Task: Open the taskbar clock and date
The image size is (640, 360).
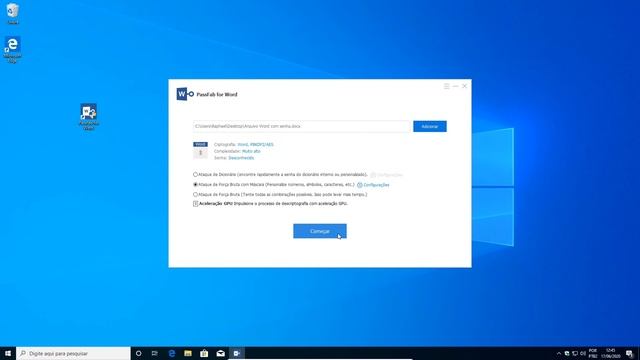Action: pos(611,353)
